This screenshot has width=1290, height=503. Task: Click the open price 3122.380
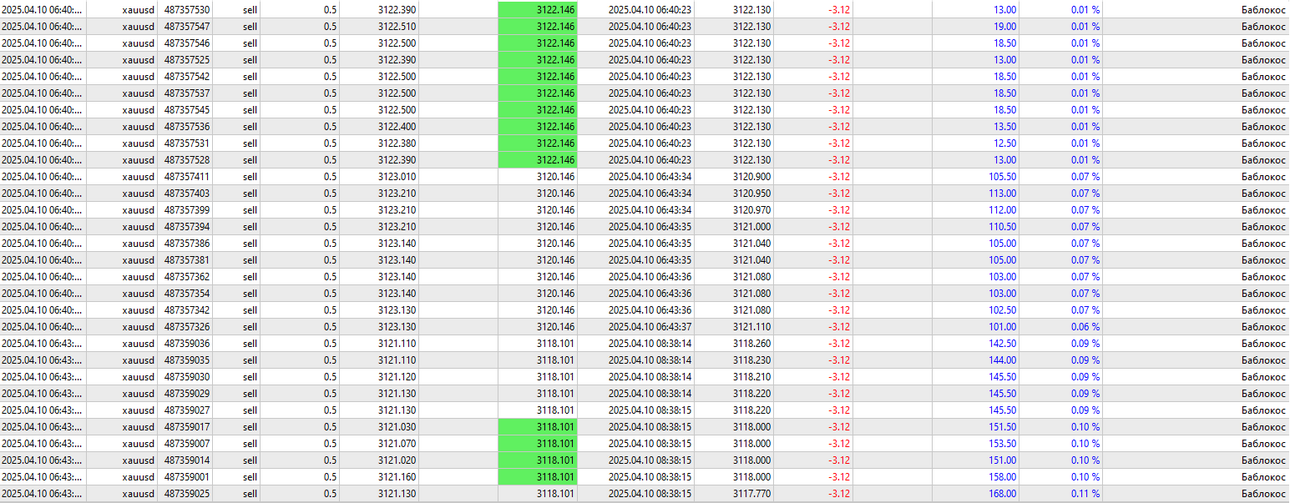(397, 143)
